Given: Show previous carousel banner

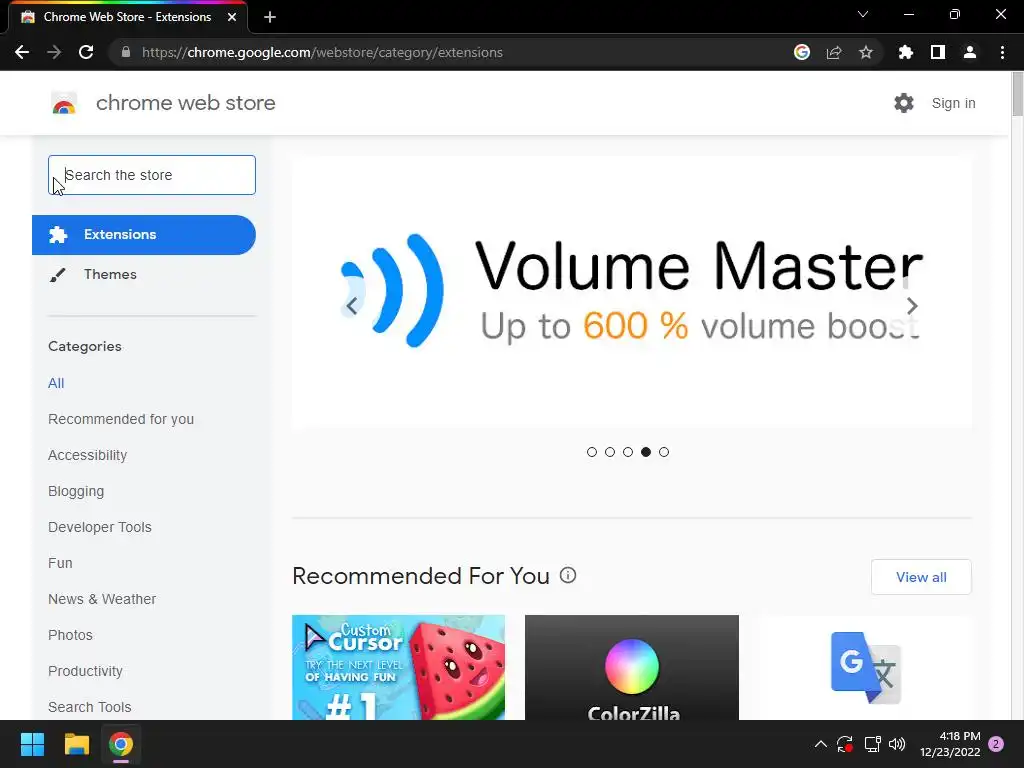Looking at the screenshot, I should pos(352,306).
